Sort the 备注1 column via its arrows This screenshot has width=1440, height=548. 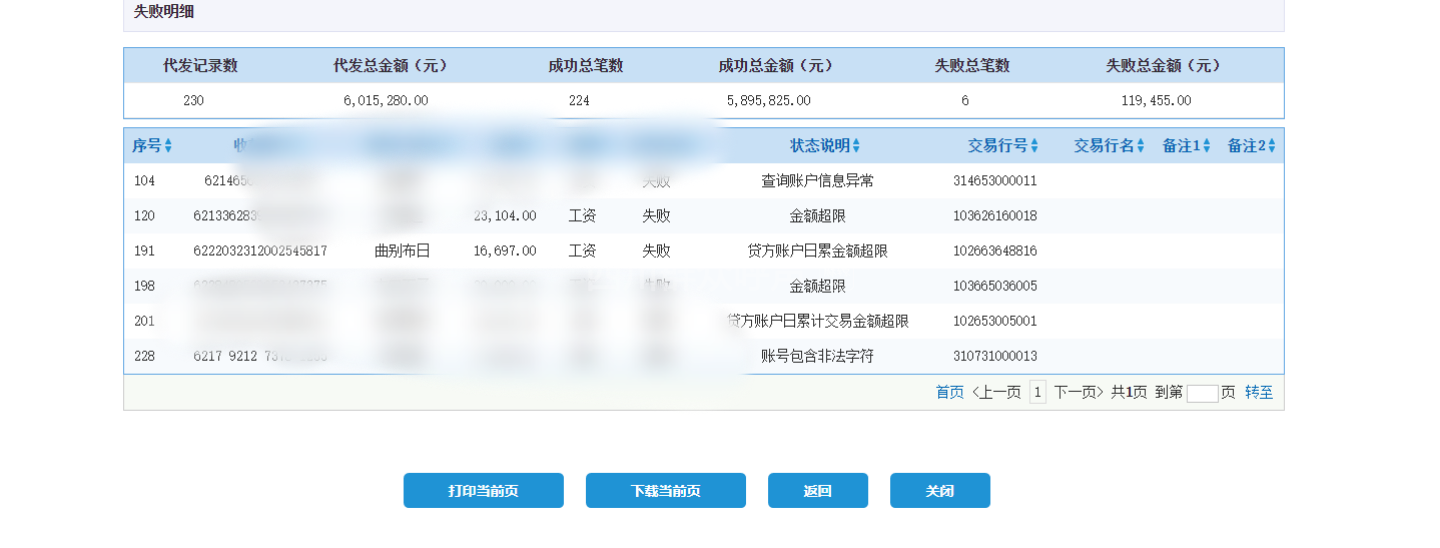pyautogui.click(x=1206, y=146)
